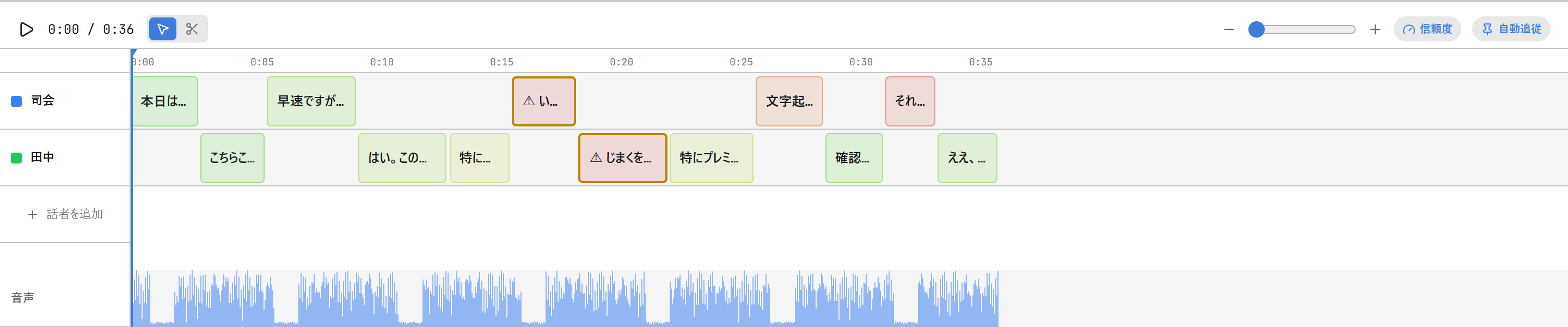Select the それ... segment

(x=910, y=101)
